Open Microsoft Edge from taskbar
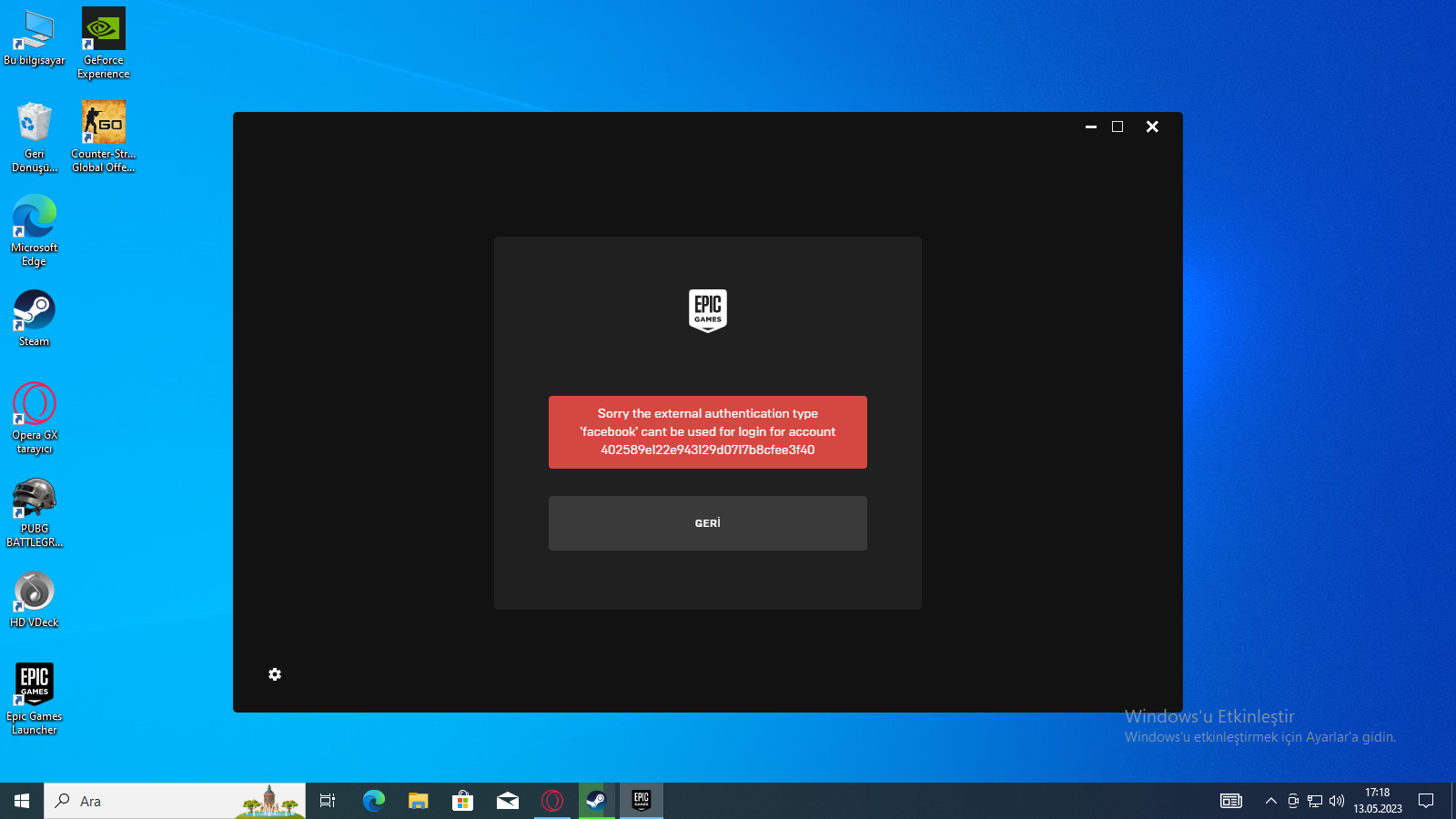1456x819 pixels. pos(374,801)
